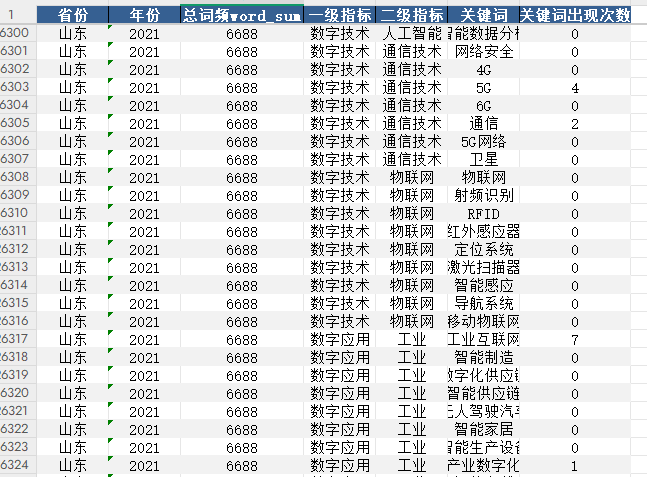Select the 移动物联网 keyword cell
Image resolution: width=647 pixels, height=477 pixels.
coord(483,321)
